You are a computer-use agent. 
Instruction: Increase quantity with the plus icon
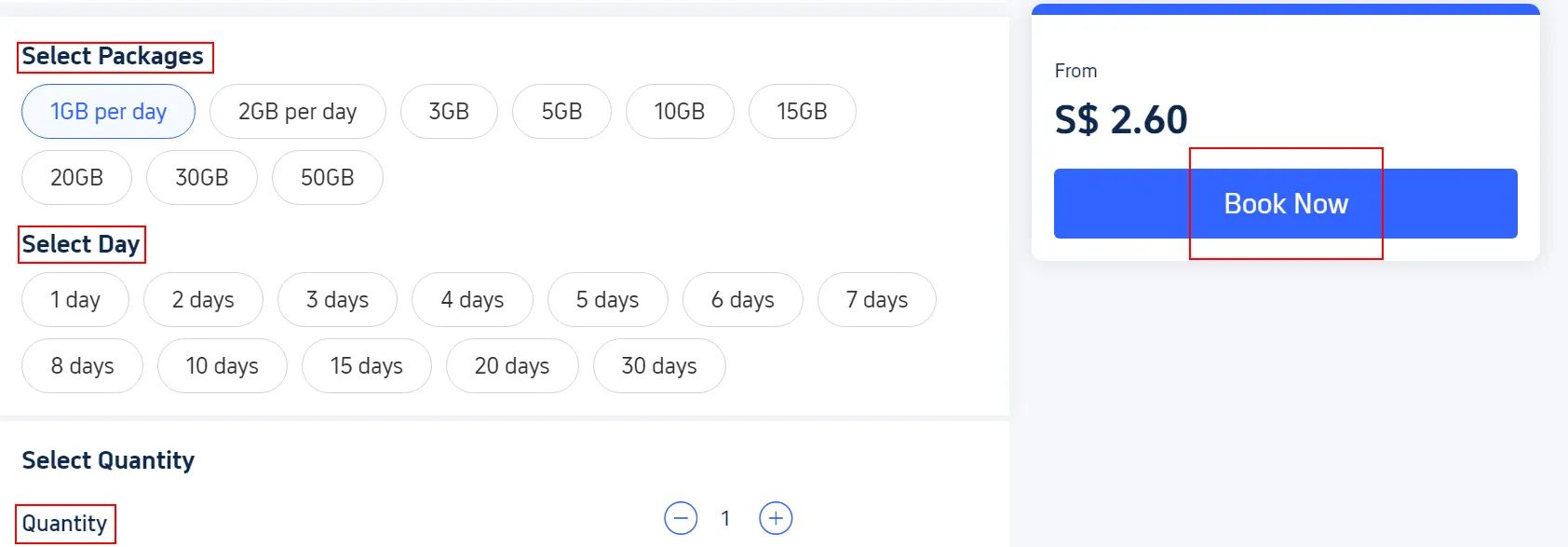pyautogui.click(x=777, y=517)
